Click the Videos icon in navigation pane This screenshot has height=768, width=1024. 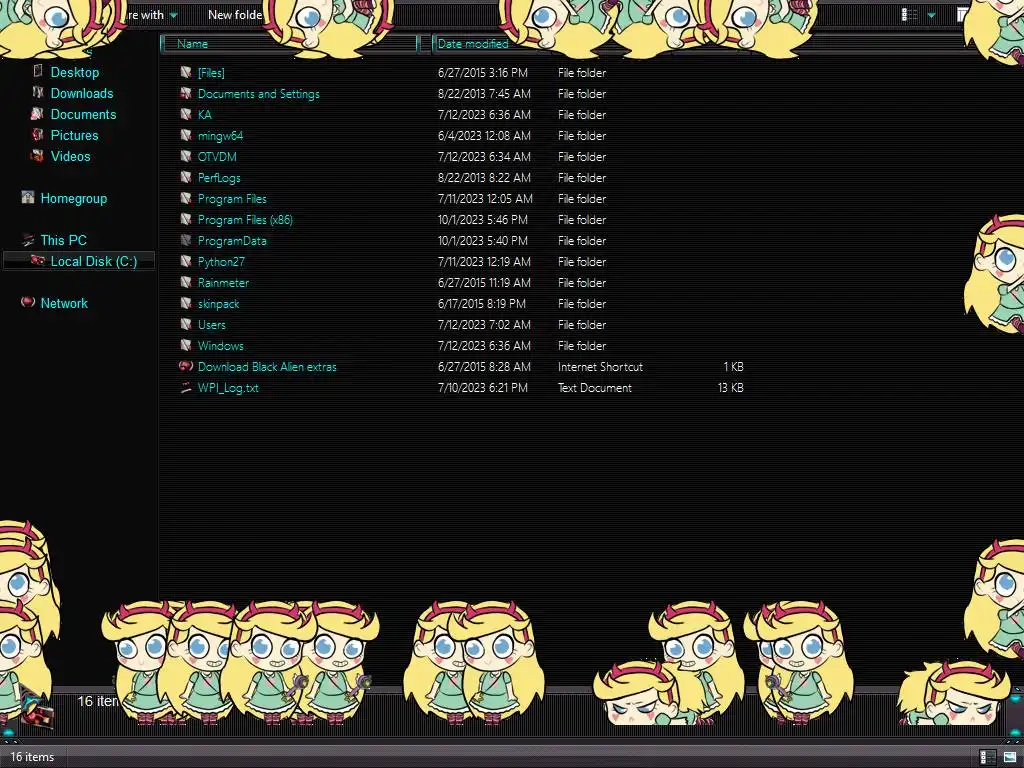(37, 155)
